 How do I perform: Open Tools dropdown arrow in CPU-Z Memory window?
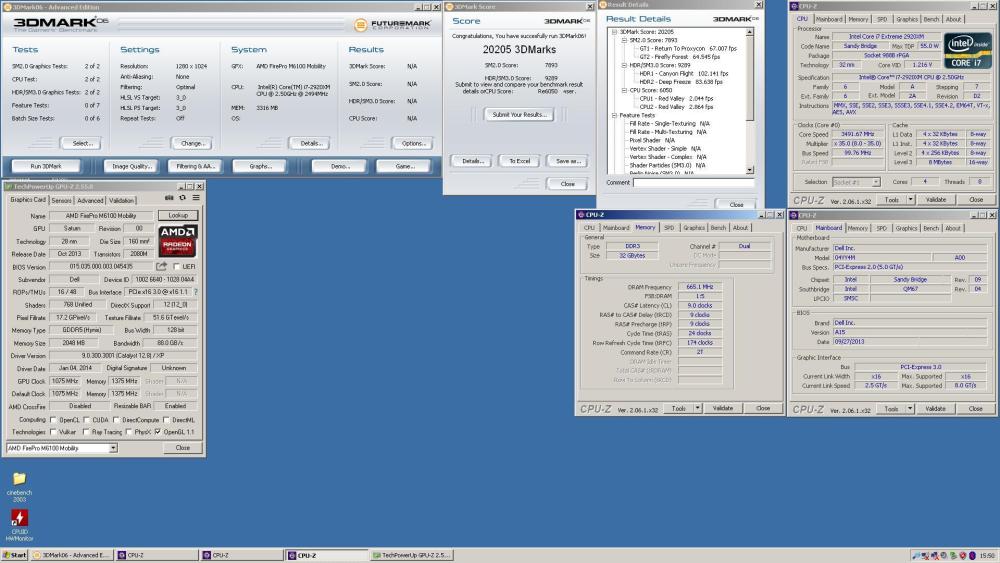coord(698,408)
